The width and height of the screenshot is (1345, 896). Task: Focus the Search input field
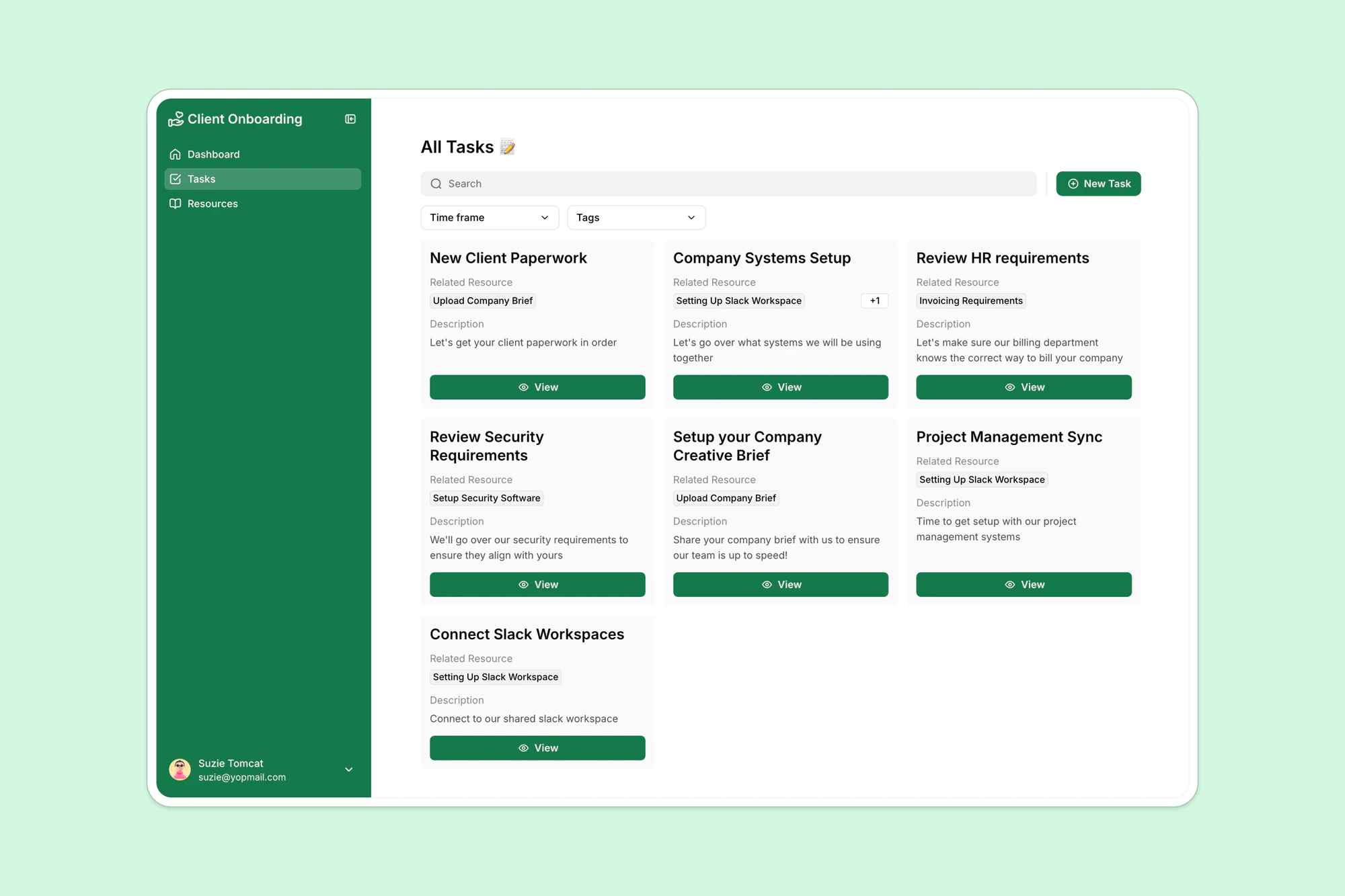click(728, 184)
